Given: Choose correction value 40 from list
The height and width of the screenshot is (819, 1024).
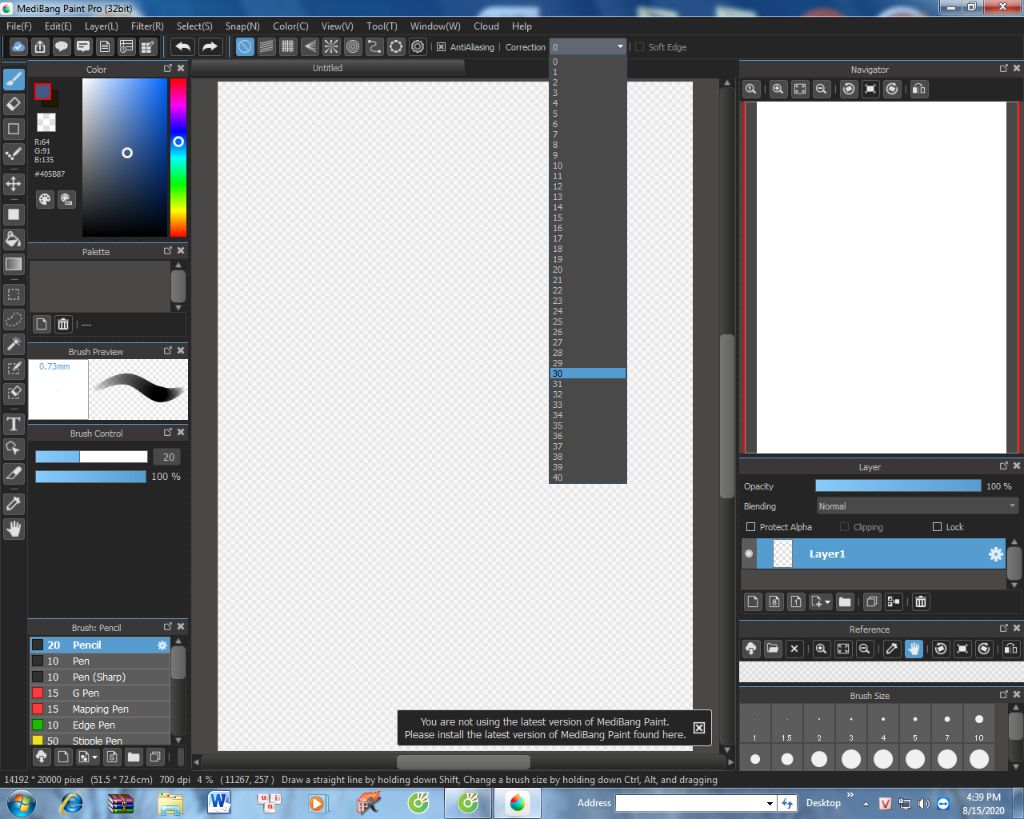Looking at the screenshot, I should pos(588,477).
